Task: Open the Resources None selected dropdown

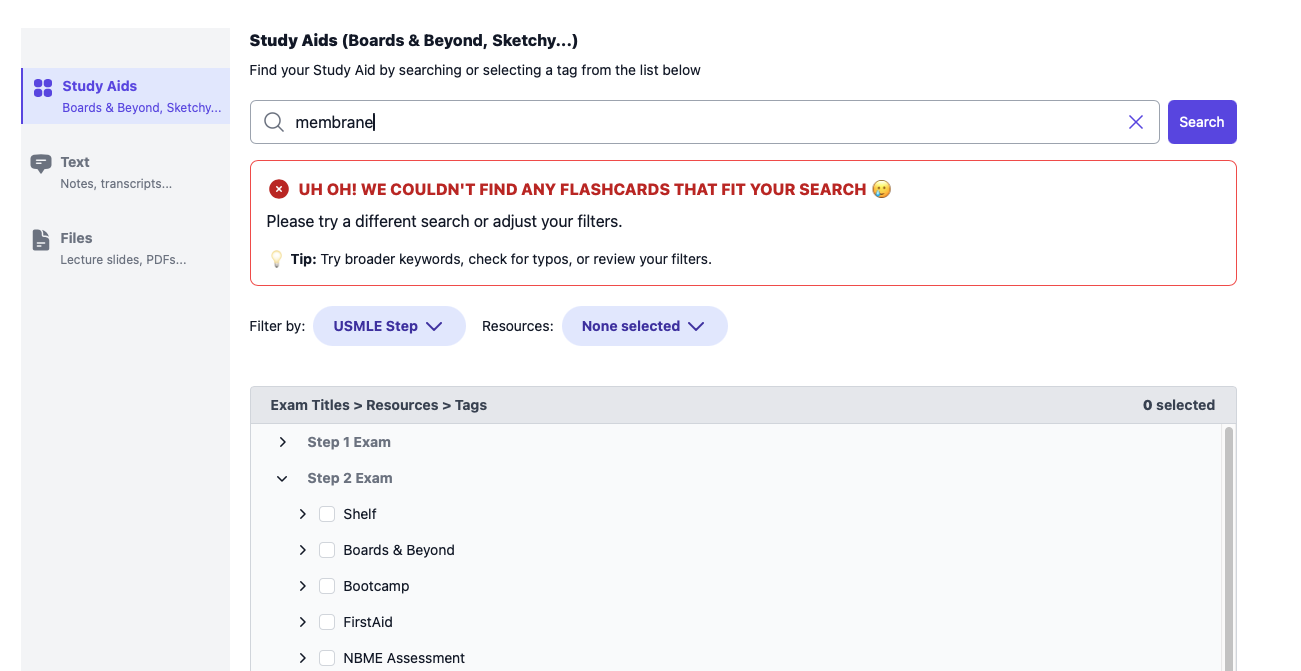Action: pos(644,326)
